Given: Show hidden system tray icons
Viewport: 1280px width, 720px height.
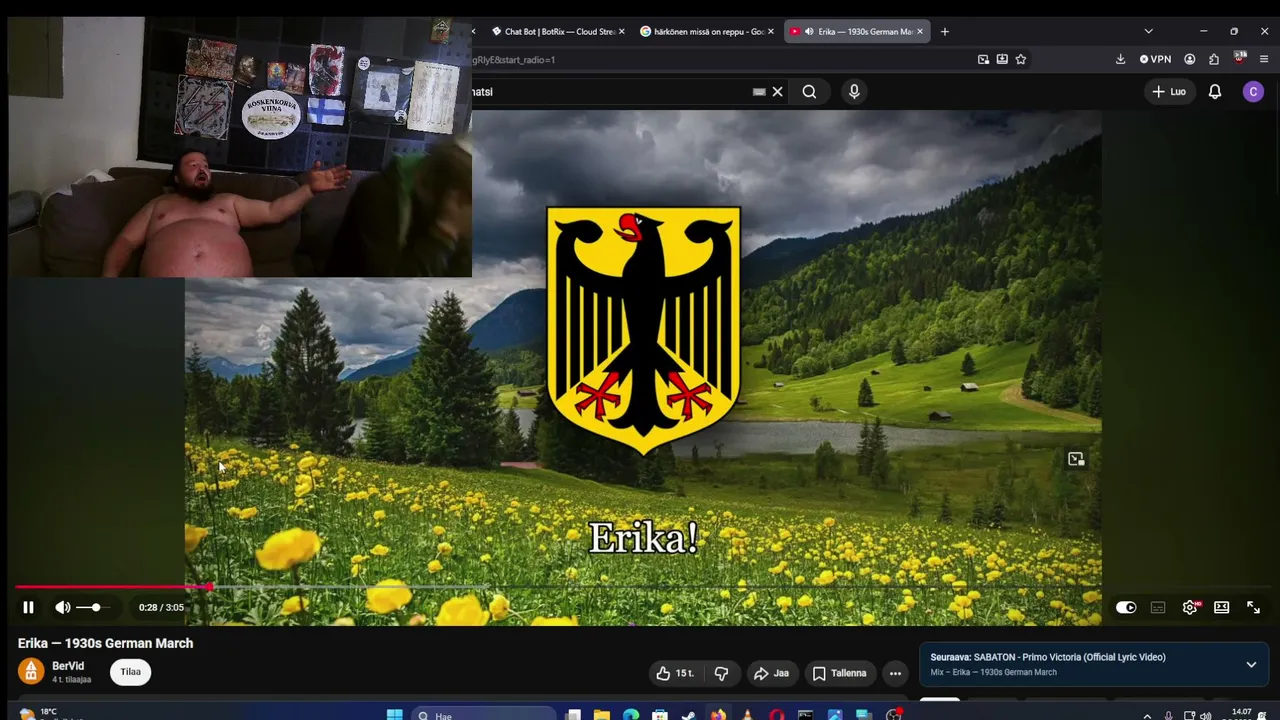Looking at the screenshot, I should [x=1147, y=716].
